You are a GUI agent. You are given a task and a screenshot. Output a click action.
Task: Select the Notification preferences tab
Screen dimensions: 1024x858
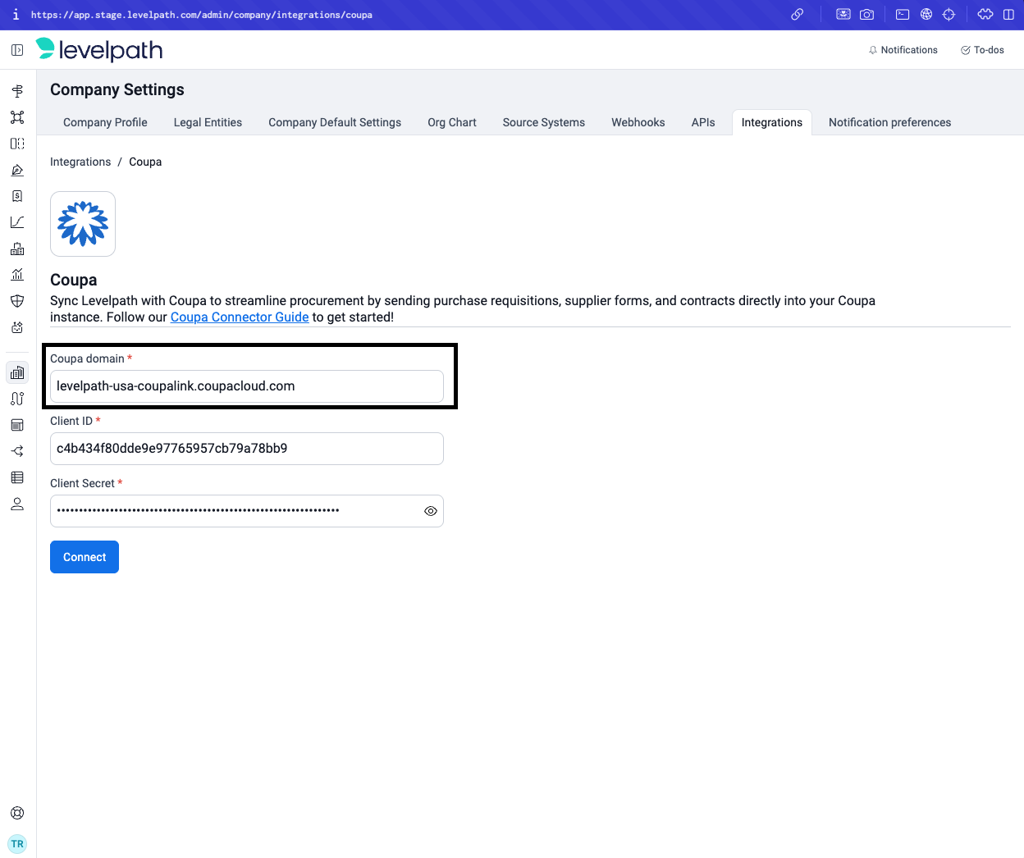point(889,122)
